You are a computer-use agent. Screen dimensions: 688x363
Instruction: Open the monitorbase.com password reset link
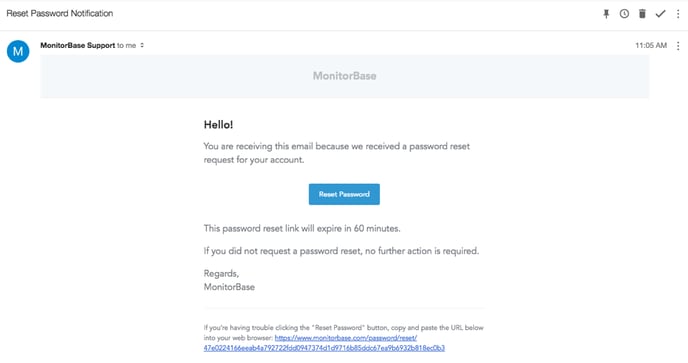point(346,338)
